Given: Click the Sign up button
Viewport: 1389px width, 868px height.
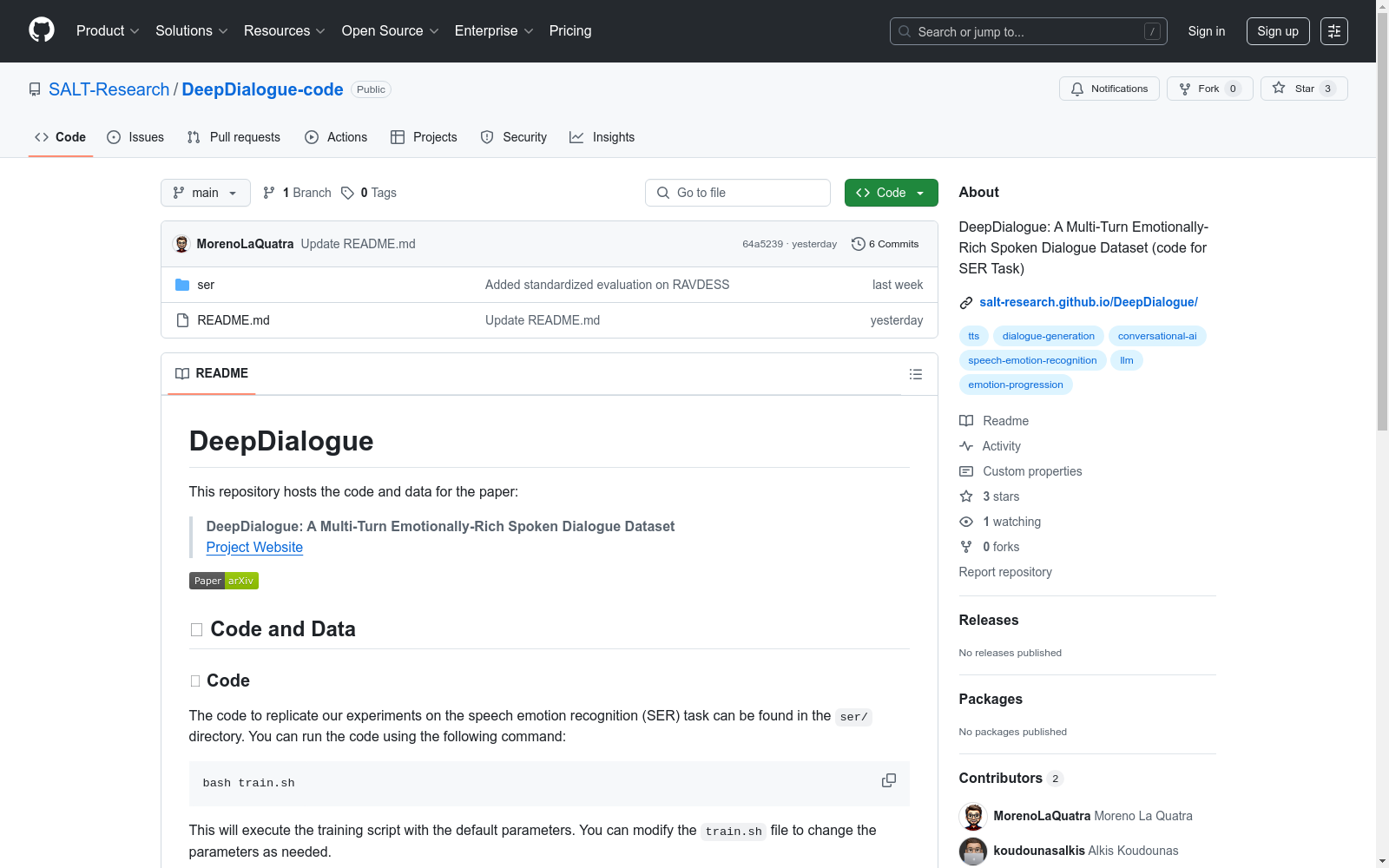Looking at the screenshot, I should click(x=1278, y=31).
